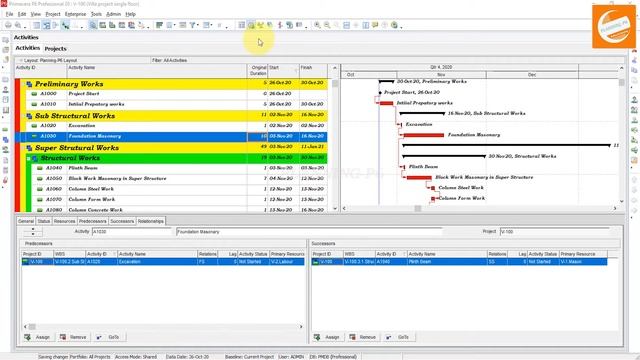The image size is (640, 360).
Task: Assign a predecessor with the Assign button
Action: tap(37, 337)
